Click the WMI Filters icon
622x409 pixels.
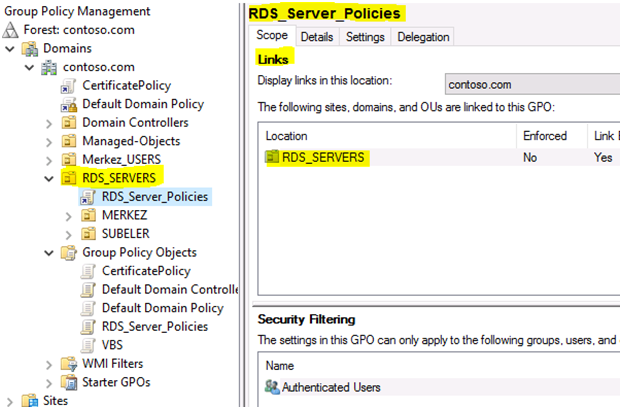(x=69, y=364)
